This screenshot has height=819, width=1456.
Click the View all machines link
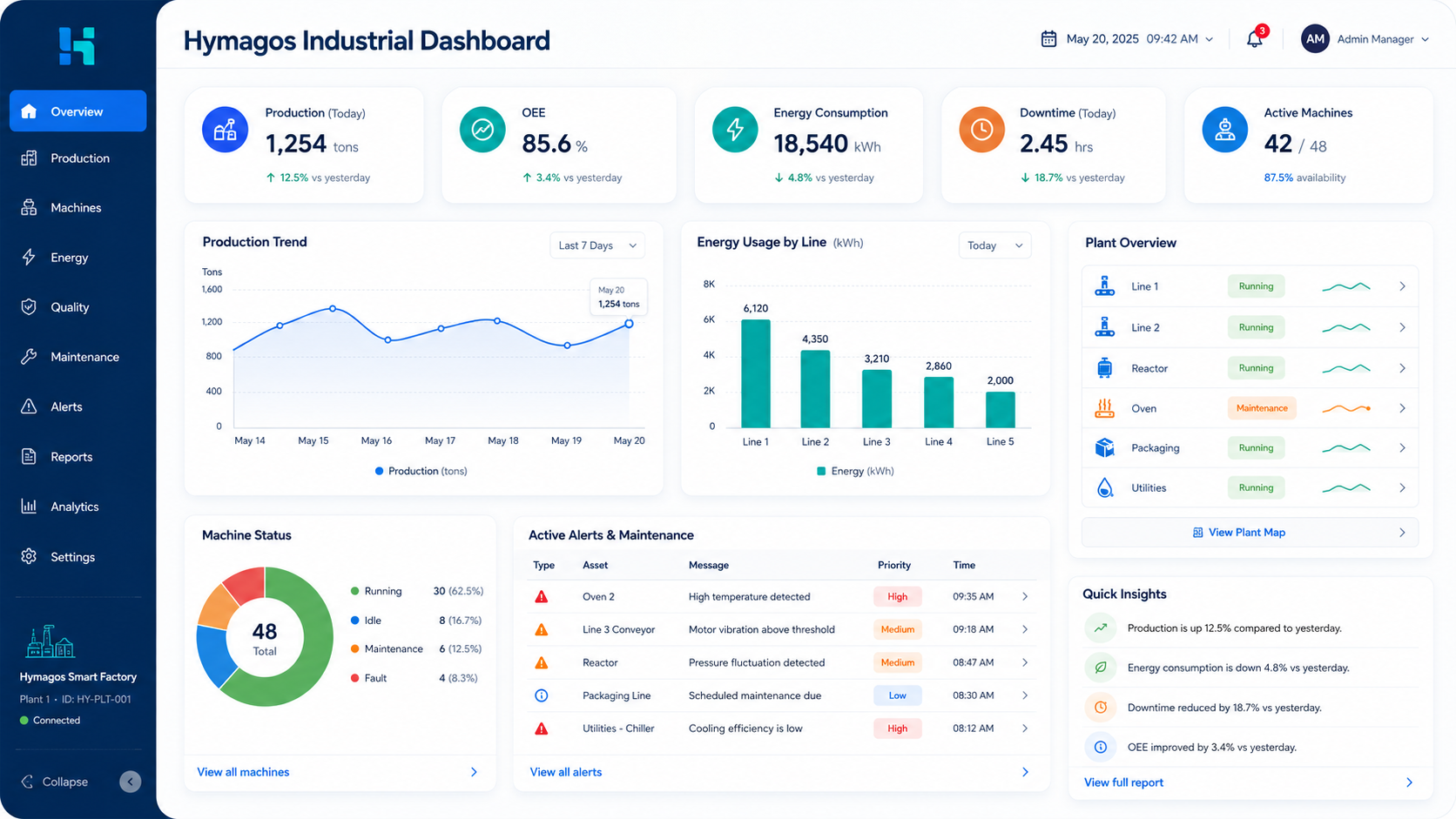pyautogui.click(x=243, y=772)
